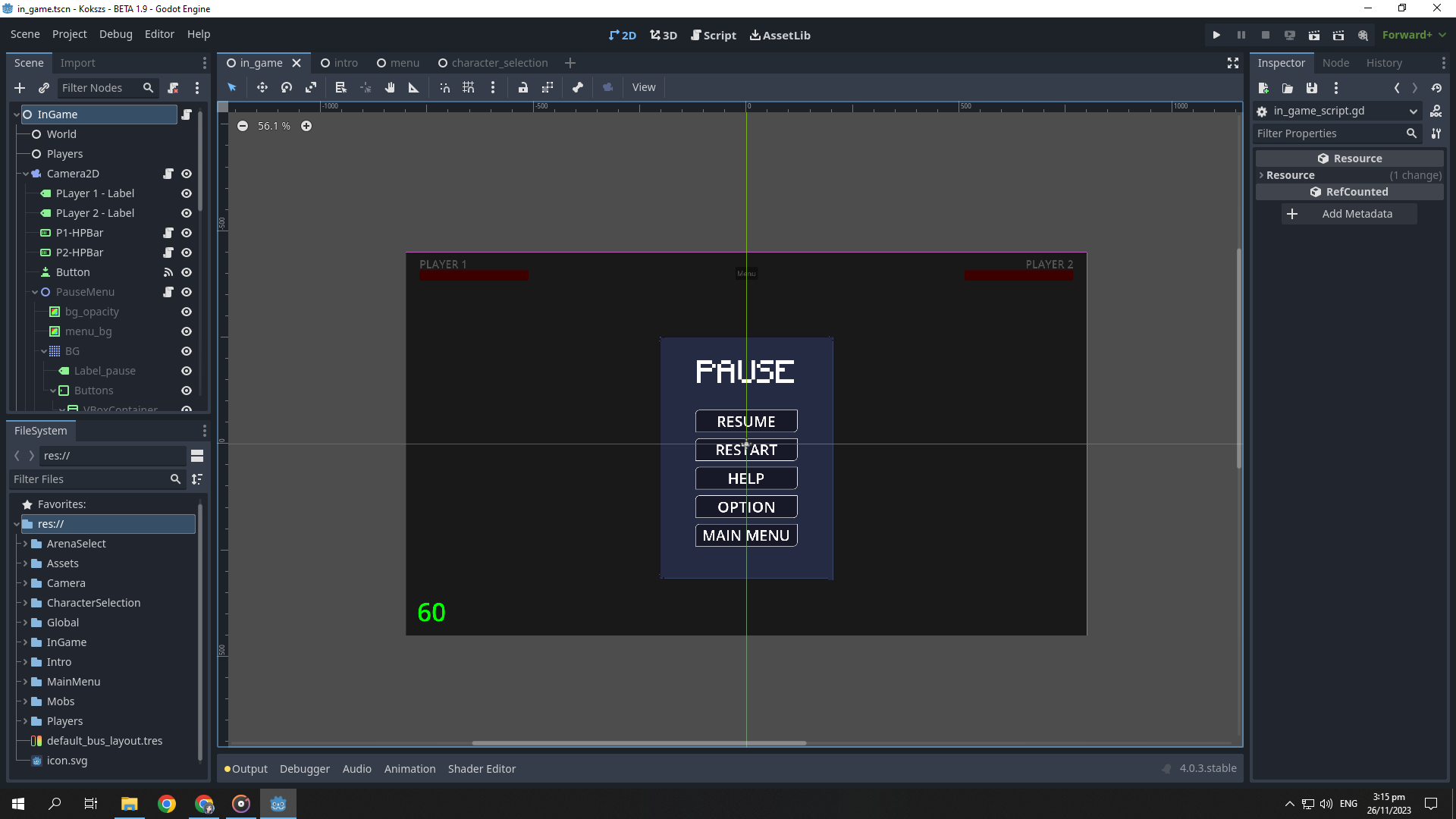This screenshot has height=819, width=1456.
Task: Save the edited resource in Inspector
Action: (x=1312, y=88)
